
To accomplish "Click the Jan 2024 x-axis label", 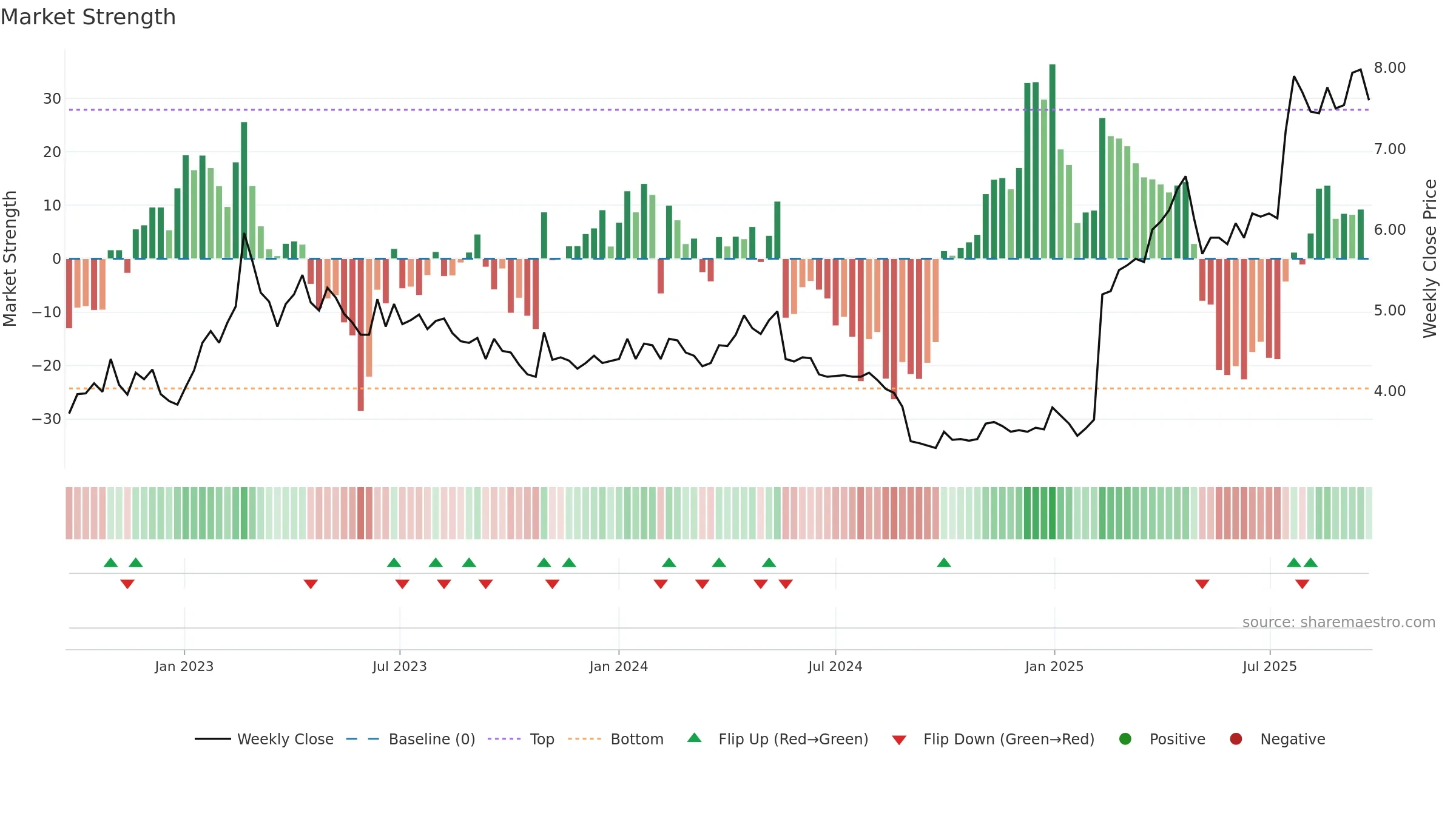I will (x=619, y=666).
